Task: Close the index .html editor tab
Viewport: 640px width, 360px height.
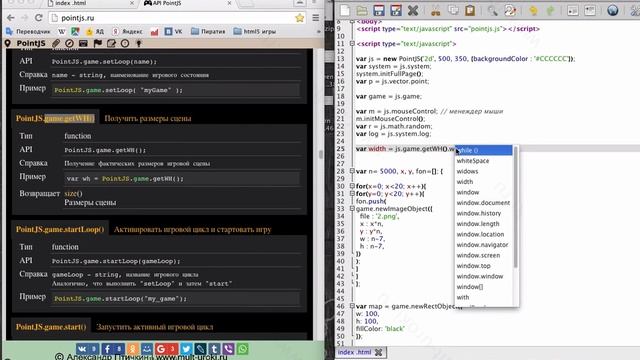Action: coord(378,352)
